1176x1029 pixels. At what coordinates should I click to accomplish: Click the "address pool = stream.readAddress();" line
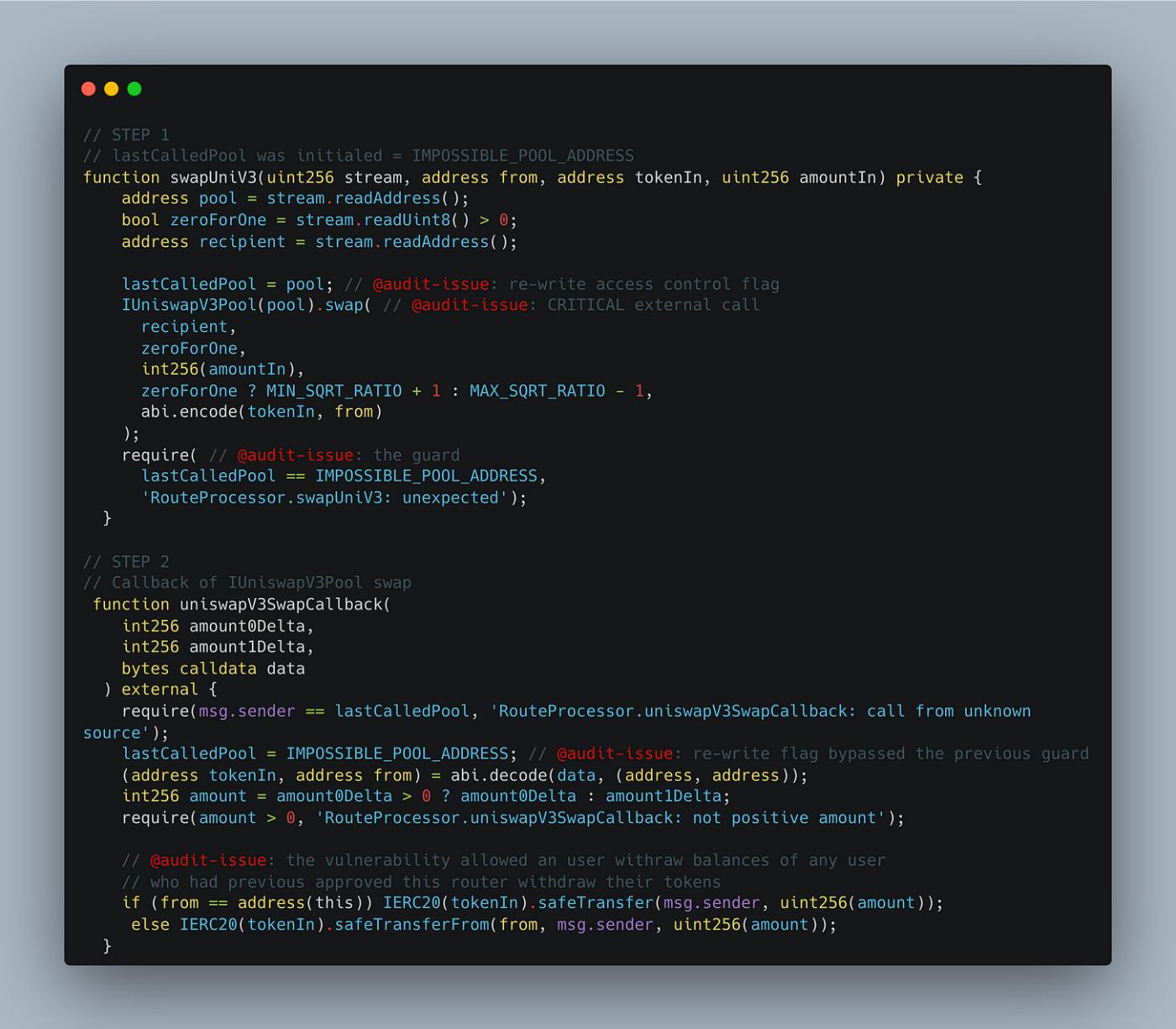296,198
